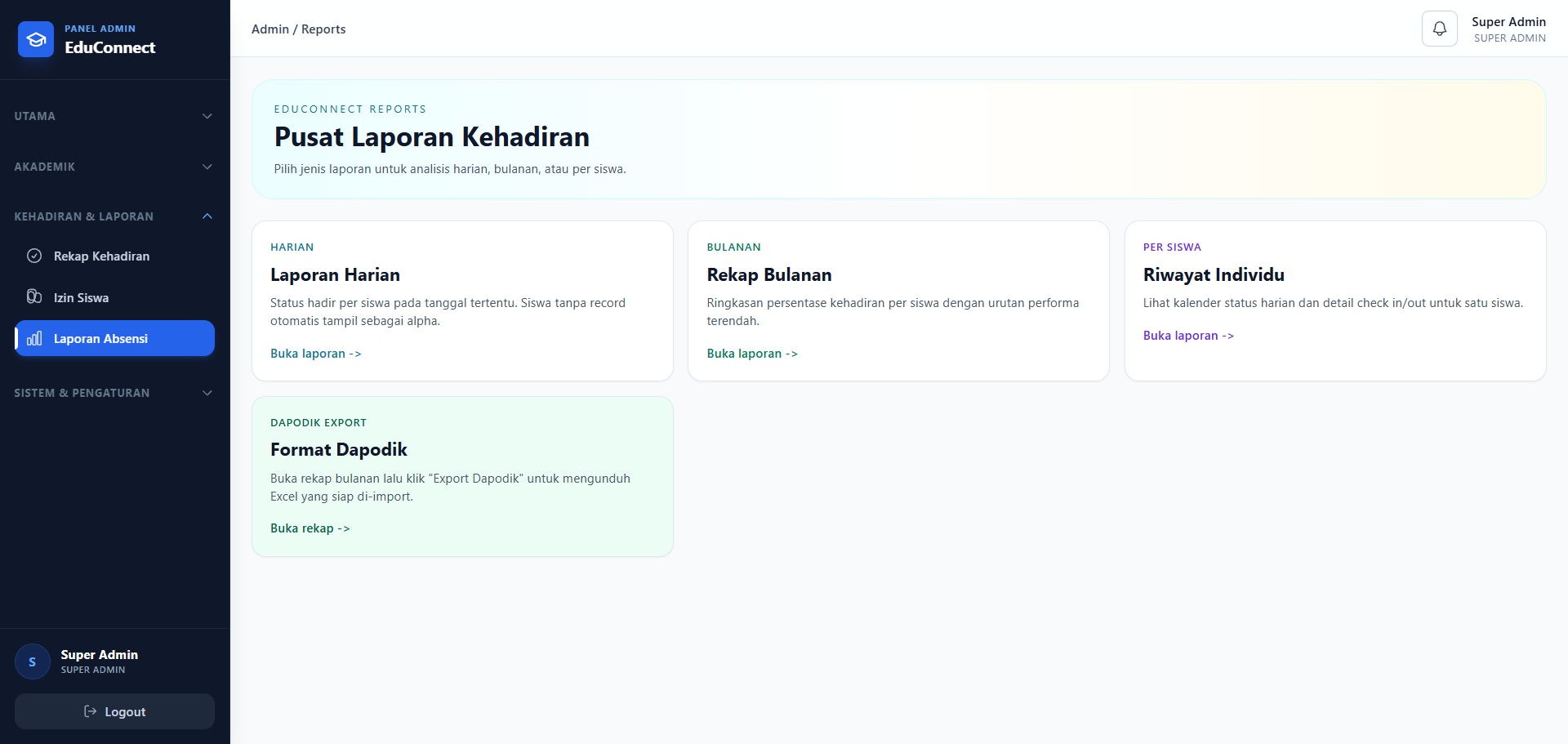Expand the UTAMA section chevron
The height and width of the screenshot is (744, 1568).
(x=207, y=116)
